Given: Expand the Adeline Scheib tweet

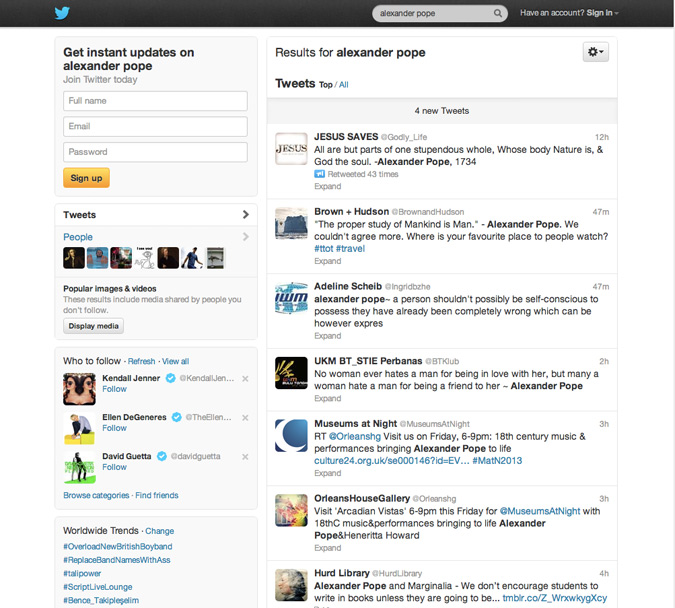Looking at the screenshot, I should pos(328,336).
